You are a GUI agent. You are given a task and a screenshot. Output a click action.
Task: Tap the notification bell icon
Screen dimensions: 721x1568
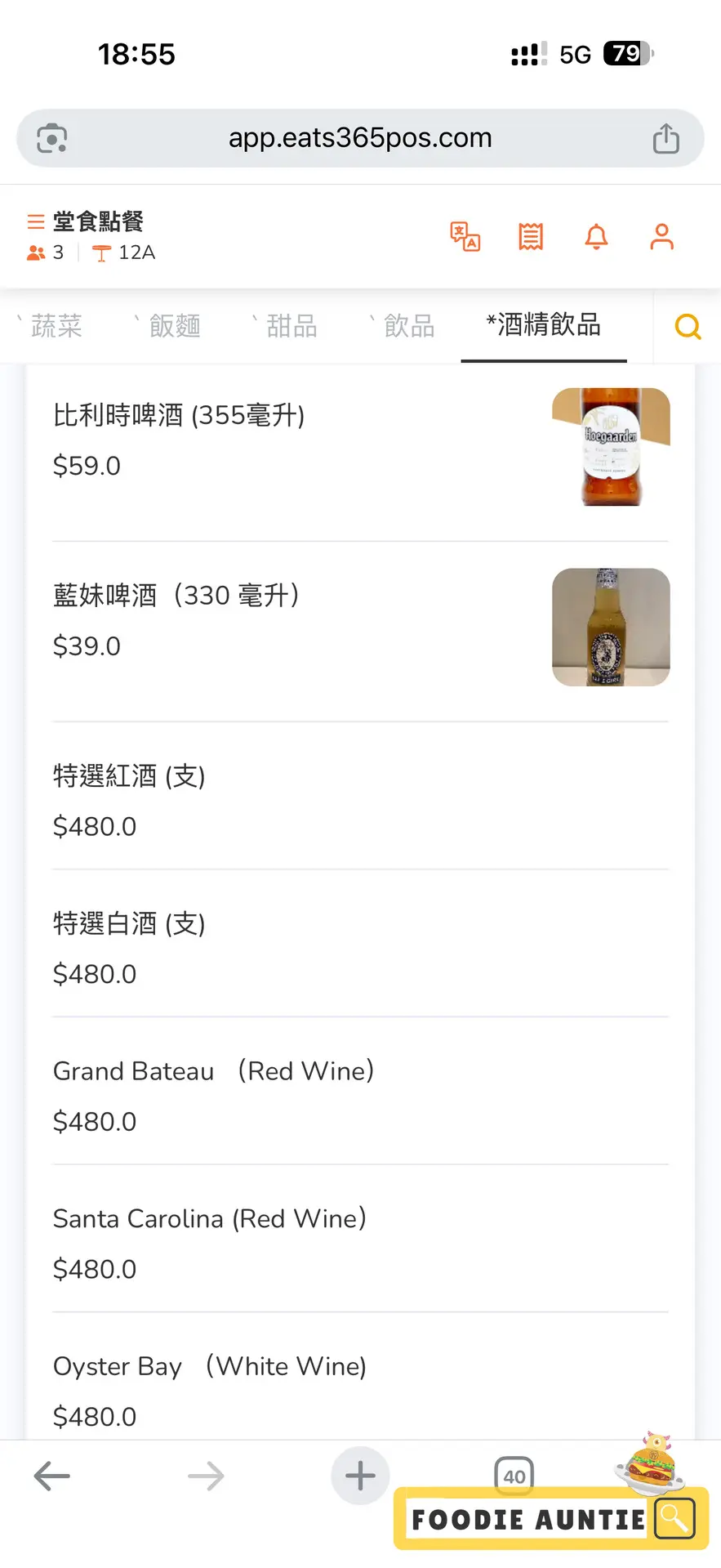(x=596, y=237)
